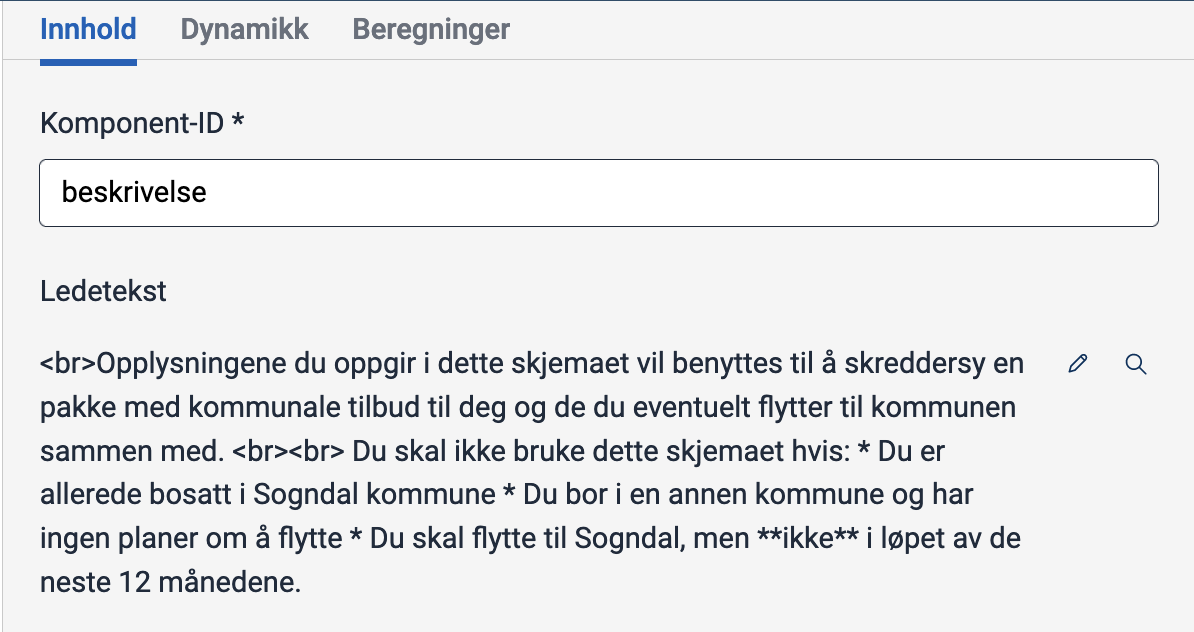This screenshot has width=1194, height=632.
Task: Switch to the Dynamikk tab
Action: pos(244,30)
